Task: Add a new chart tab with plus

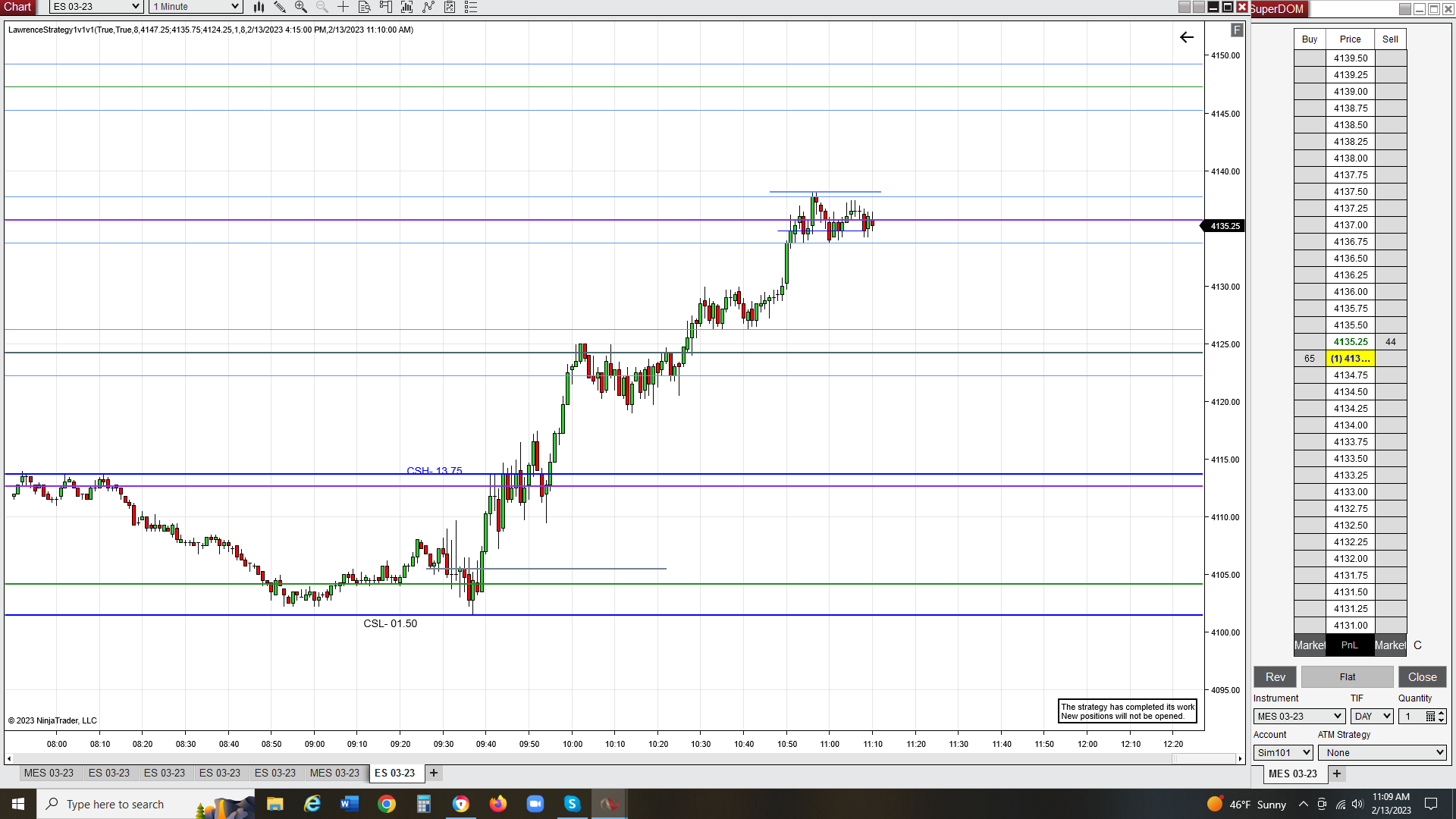Action: tap(434, 773)
